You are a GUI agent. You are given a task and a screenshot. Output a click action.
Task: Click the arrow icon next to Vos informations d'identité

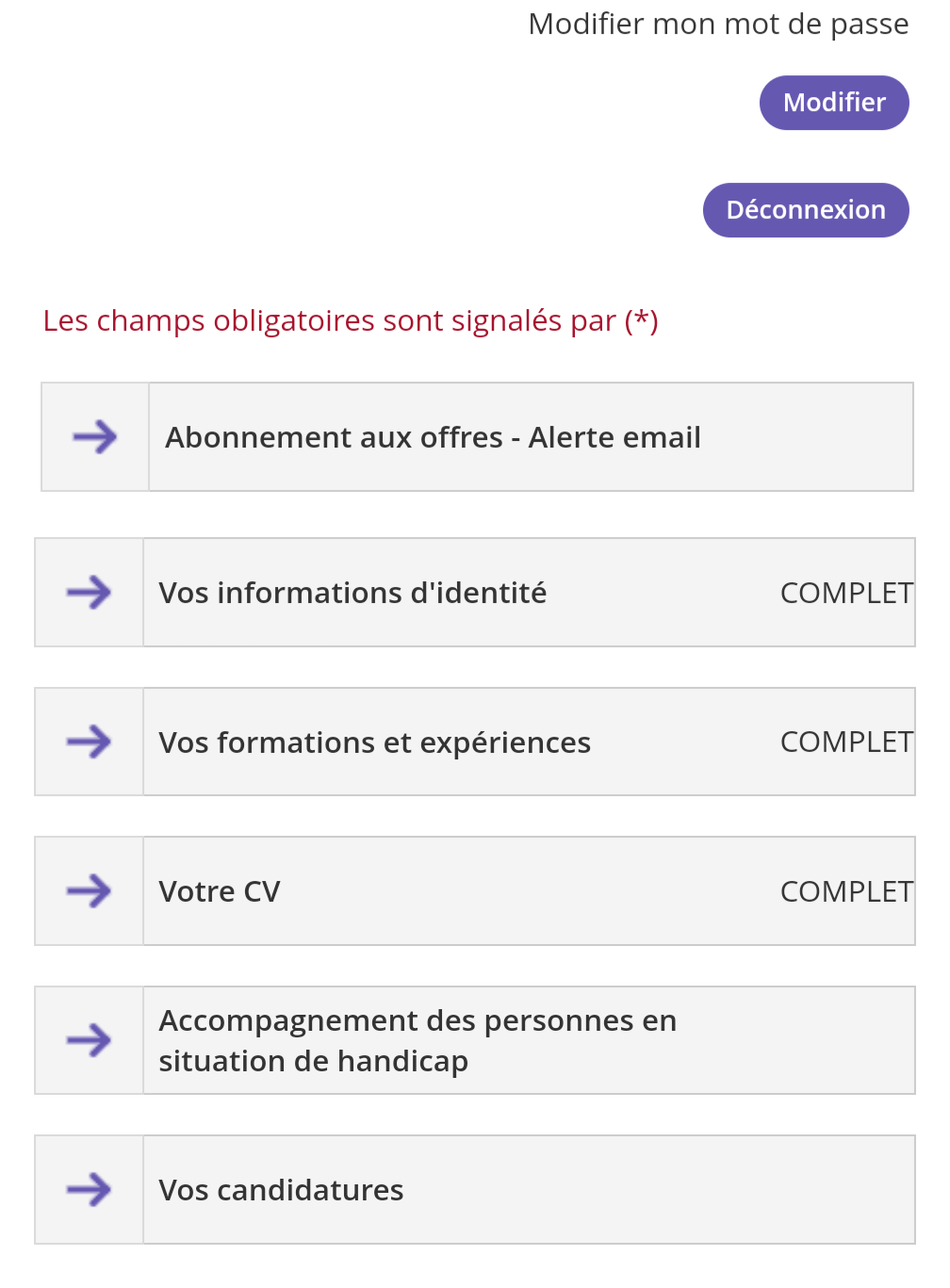click(x=89, y=593)
